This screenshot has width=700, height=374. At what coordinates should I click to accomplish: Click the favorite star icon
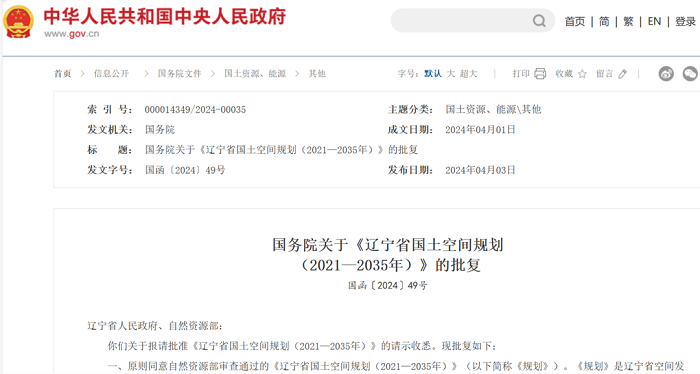coord(582,74)
